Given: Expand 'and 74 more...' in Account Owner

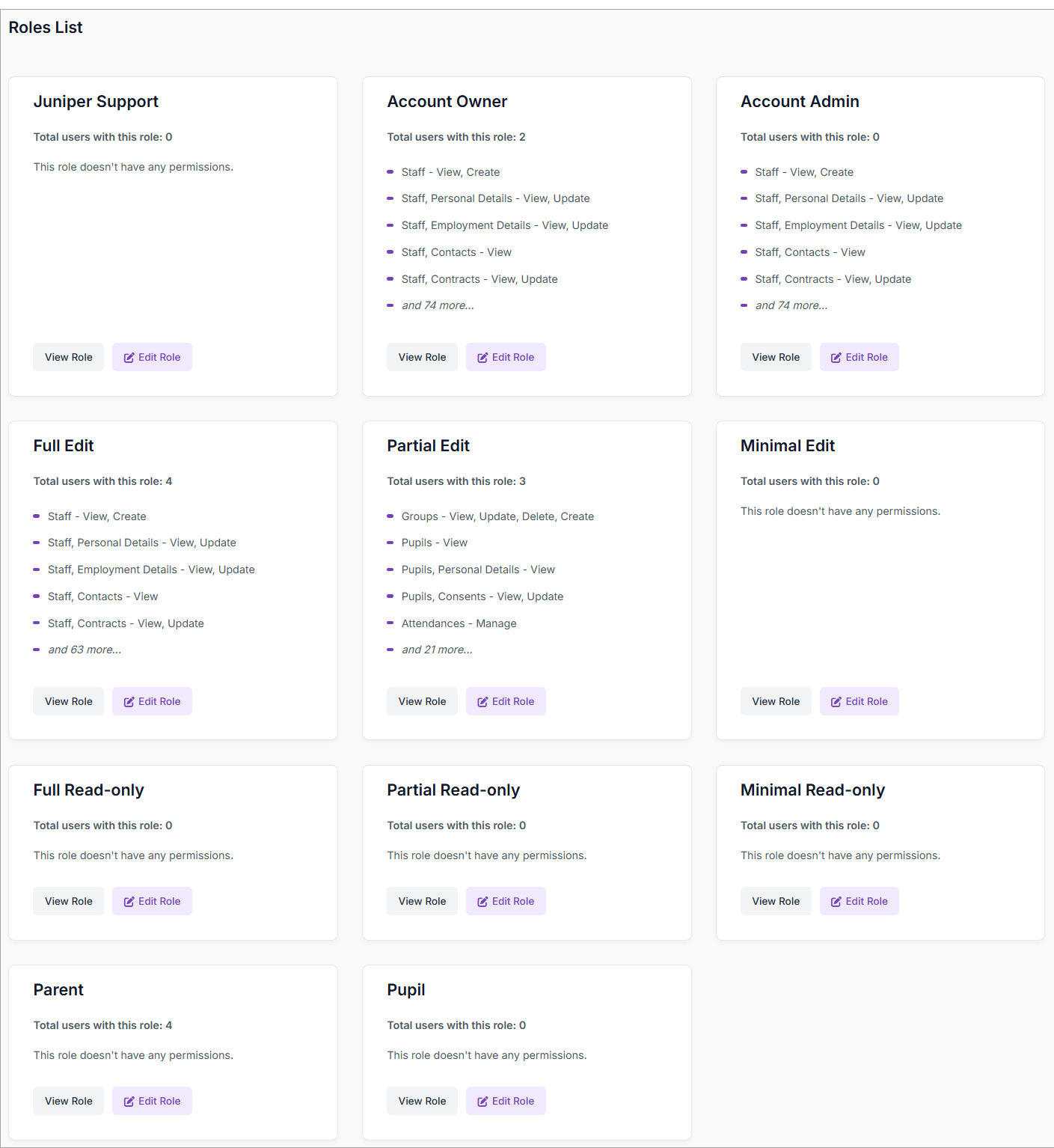Looking at the screenshot, I should tap(438, 305).
